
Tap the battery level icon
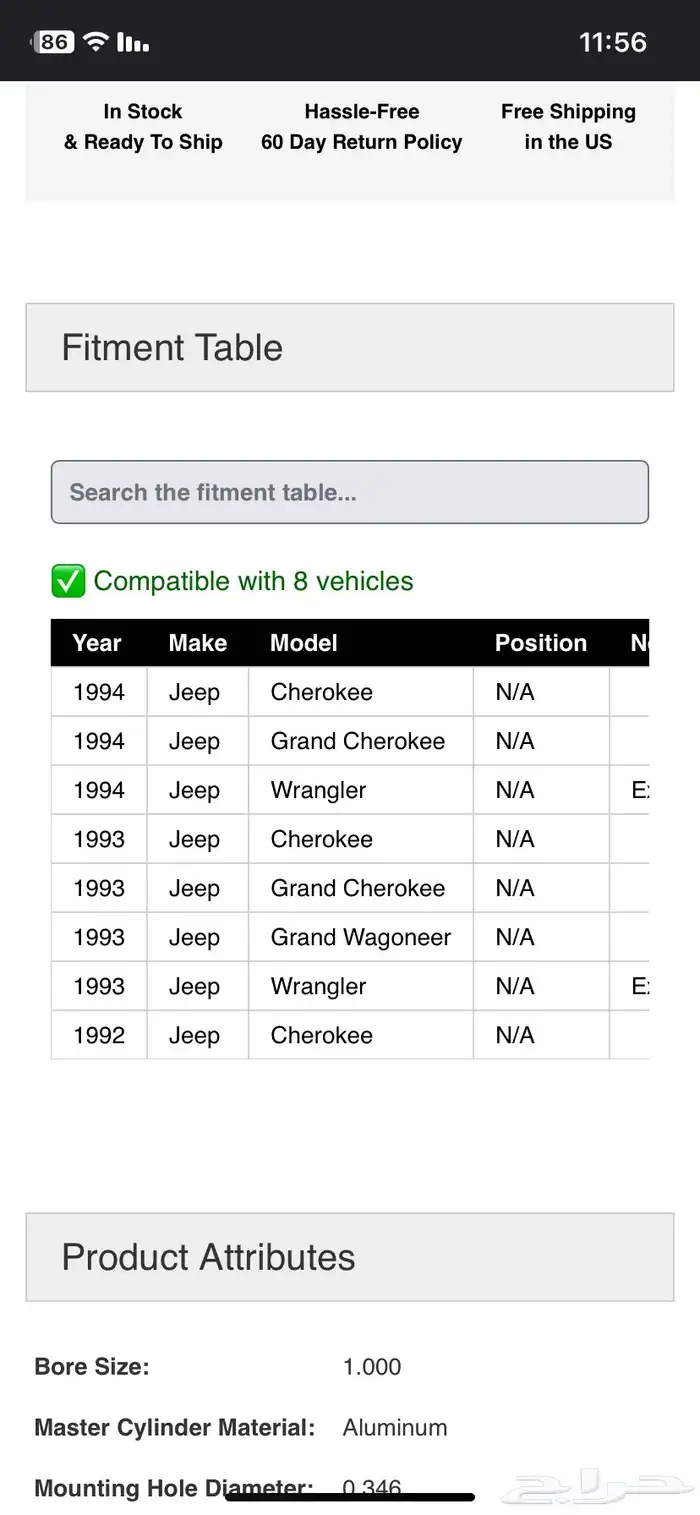(x=54, y=42)
